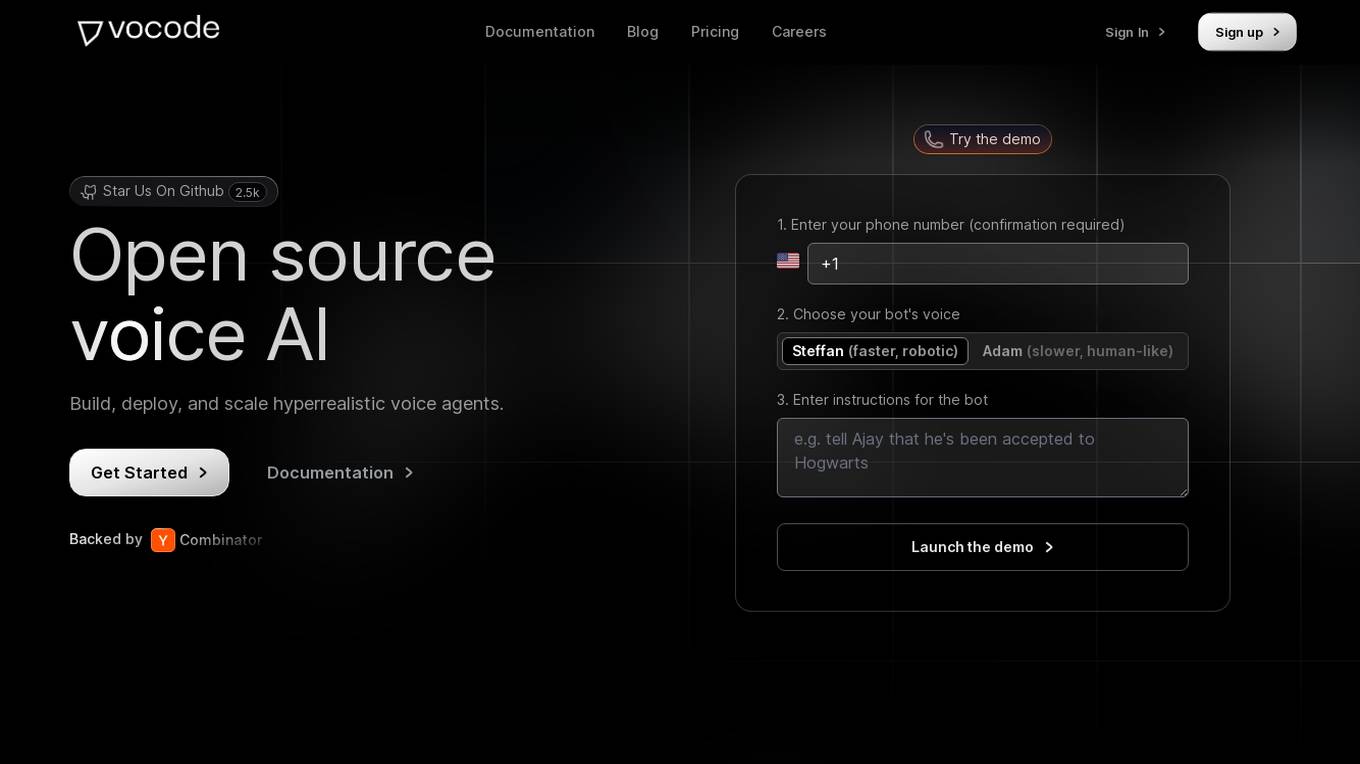Image resolution: width=1360 pixels, height=764 pixels.
Task: Open the Blog nav item
Action: [x=643, y=32]
